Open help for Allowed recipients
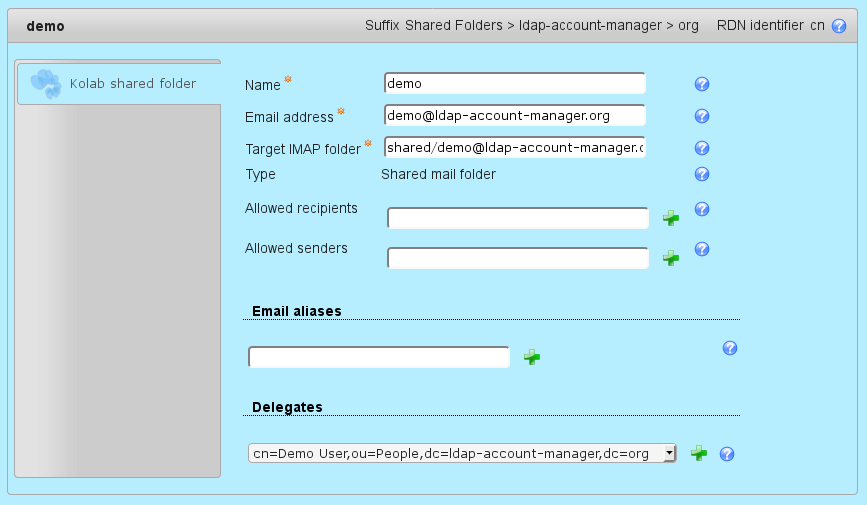Image resolution: width=867 pixels, height=505 pixels. tap(702, 209)
